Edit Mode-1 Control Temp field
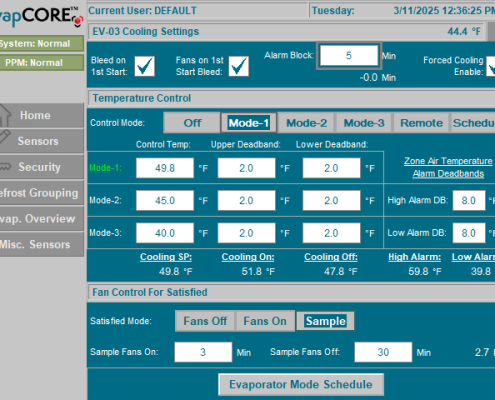Screen dimensions: 495x400 tap(165, 168)
